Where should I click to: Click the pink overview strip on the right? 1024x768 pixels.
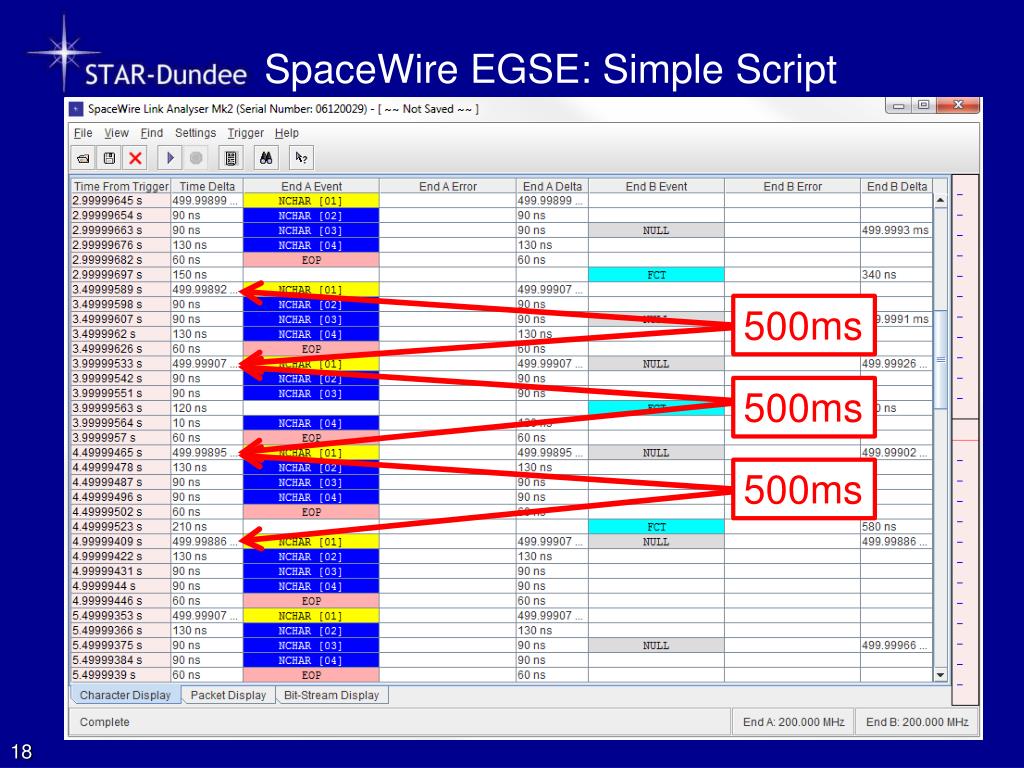click(x=965, y=440)
